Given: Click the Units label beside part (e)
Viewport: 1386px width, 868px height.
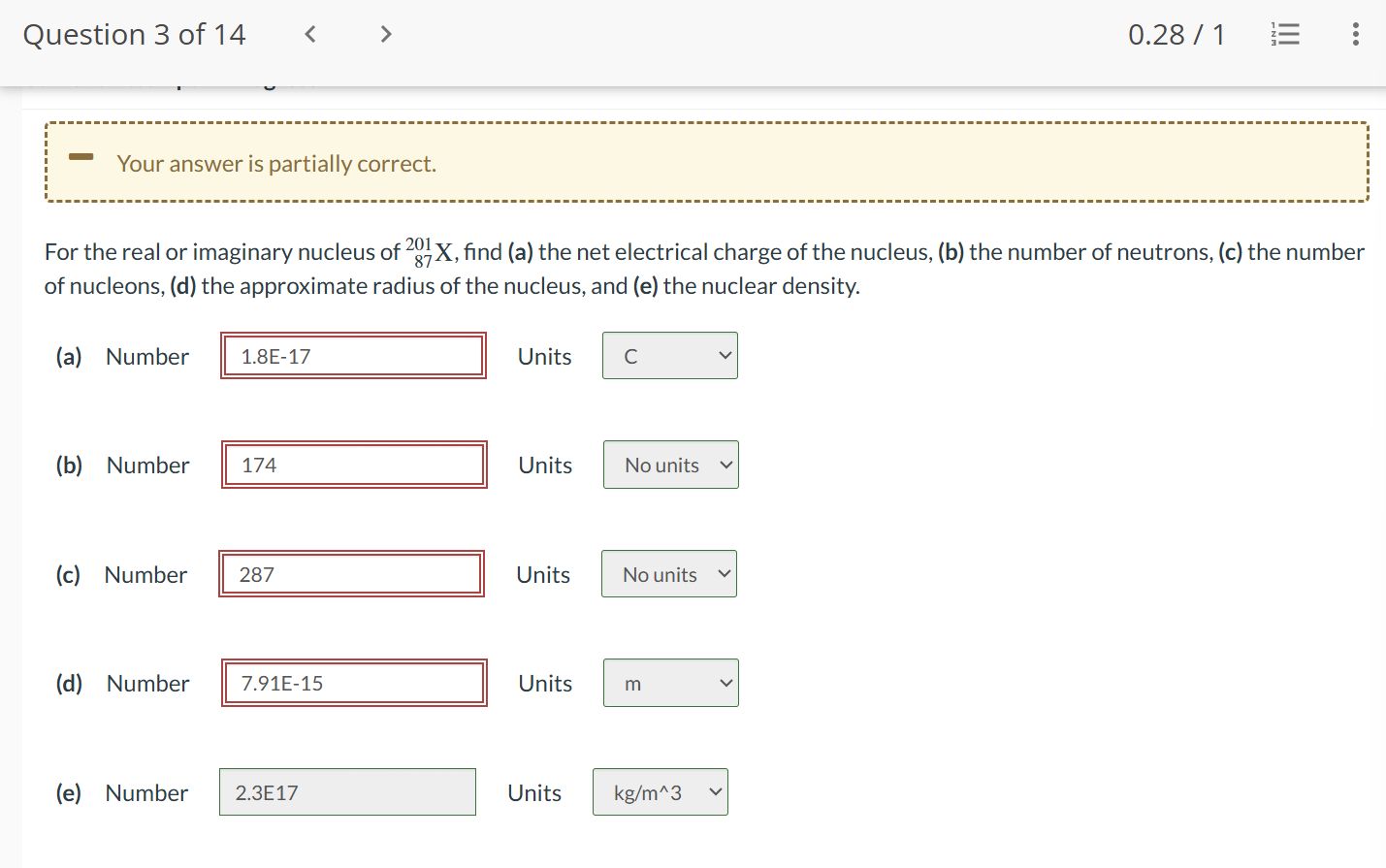Looking at the screenshot, I should tap(533, 792).
